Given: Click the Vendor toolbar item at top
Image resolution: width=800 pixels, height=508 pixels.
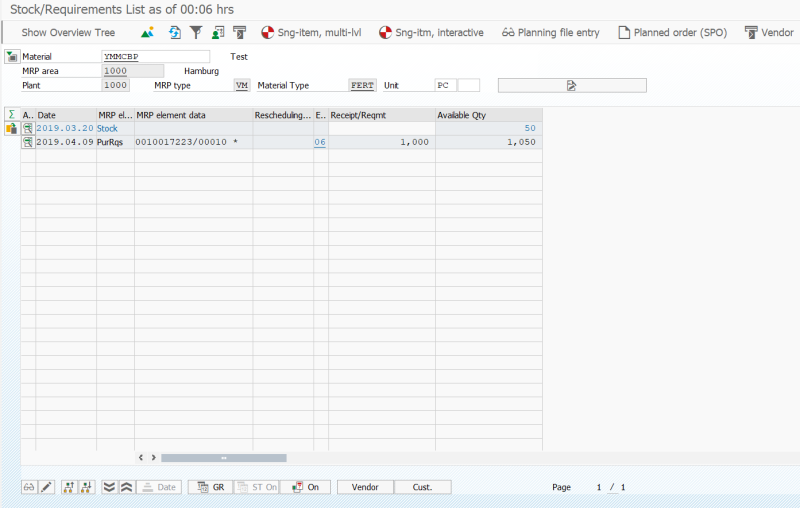Looking at the screenshot, I should 769,33.
